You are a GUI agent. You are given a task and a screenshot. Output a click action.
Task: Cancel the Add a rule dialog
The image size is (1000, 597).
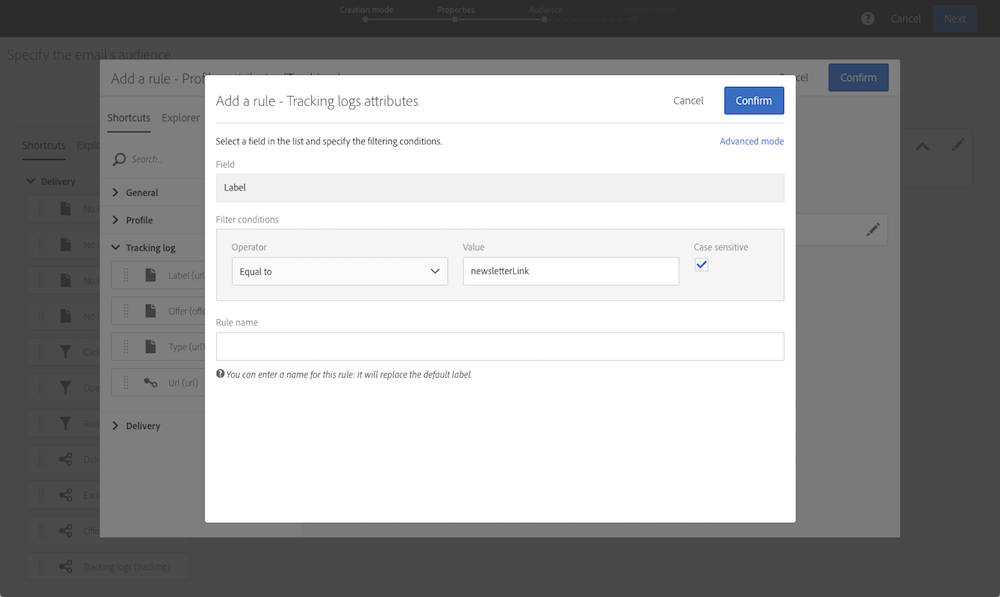pos(688,101)
